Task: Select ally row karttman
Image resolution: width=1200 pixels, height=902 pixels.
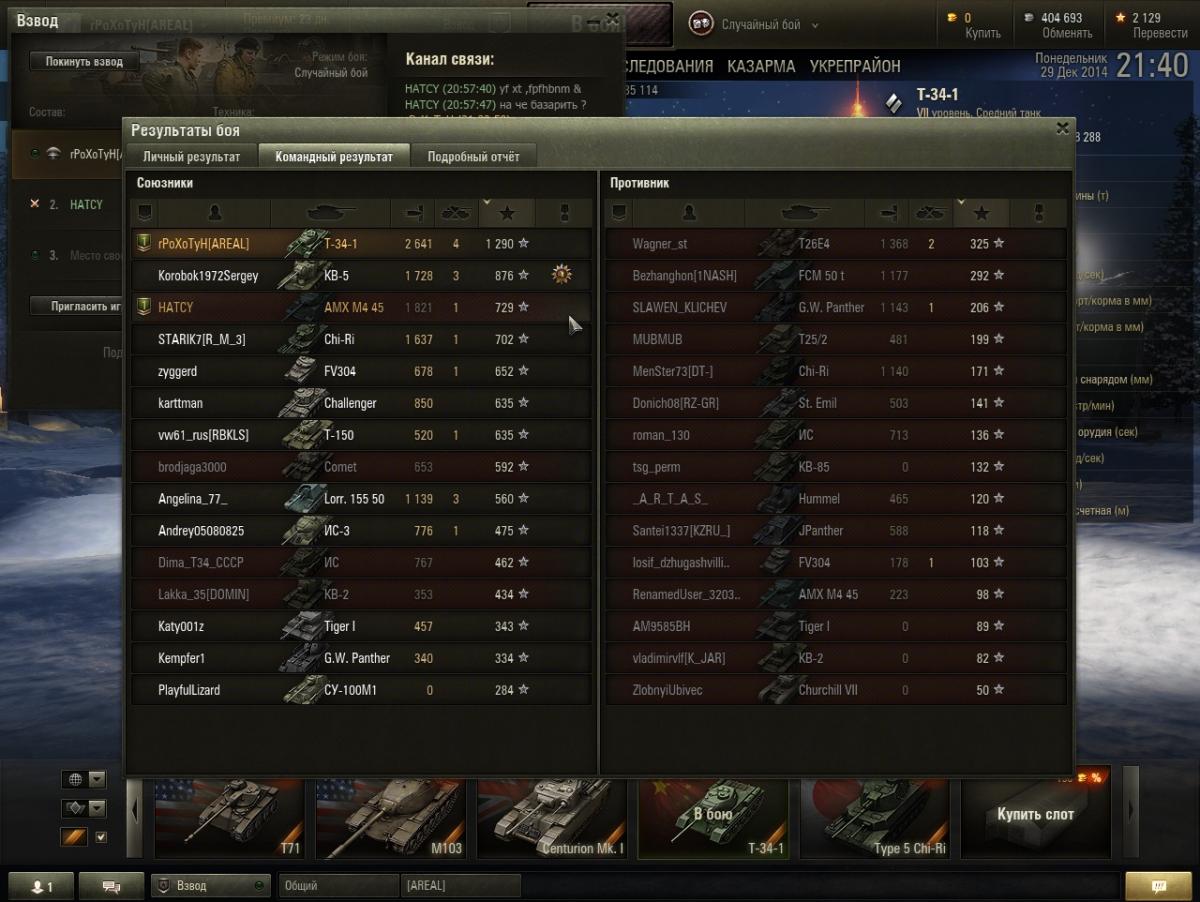Action: pos(361,403)
